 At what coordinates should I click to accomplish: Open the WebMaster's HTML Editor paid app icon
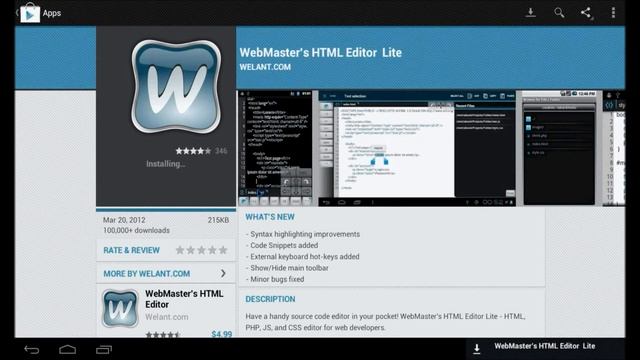click(x=120, y=309)
